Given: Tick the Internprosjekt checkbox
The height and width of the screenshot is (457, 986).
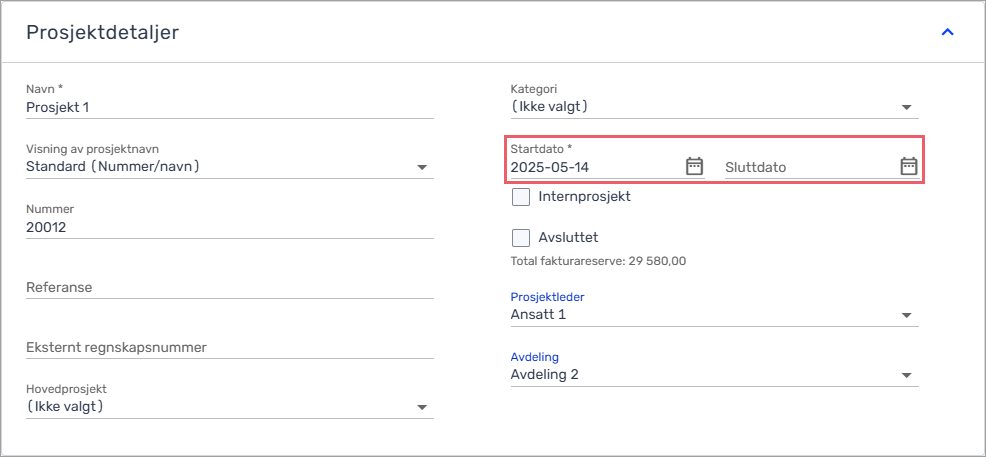Looking at the screenshot, I should pyautogui.click(x=521, y=197).
